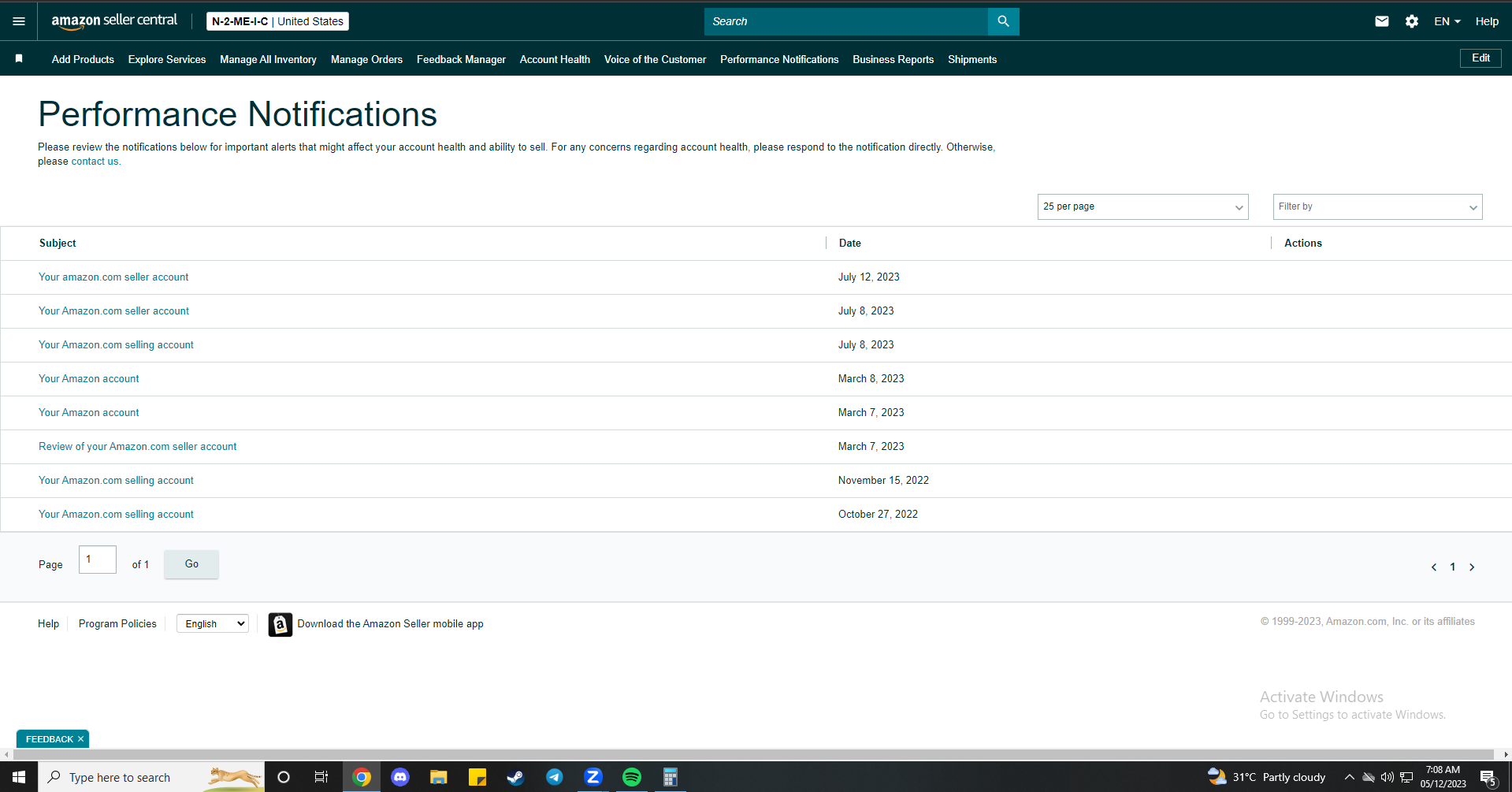Open Shipments menu item
Screen dimensions: 1512x792
[x=972, y=59]
